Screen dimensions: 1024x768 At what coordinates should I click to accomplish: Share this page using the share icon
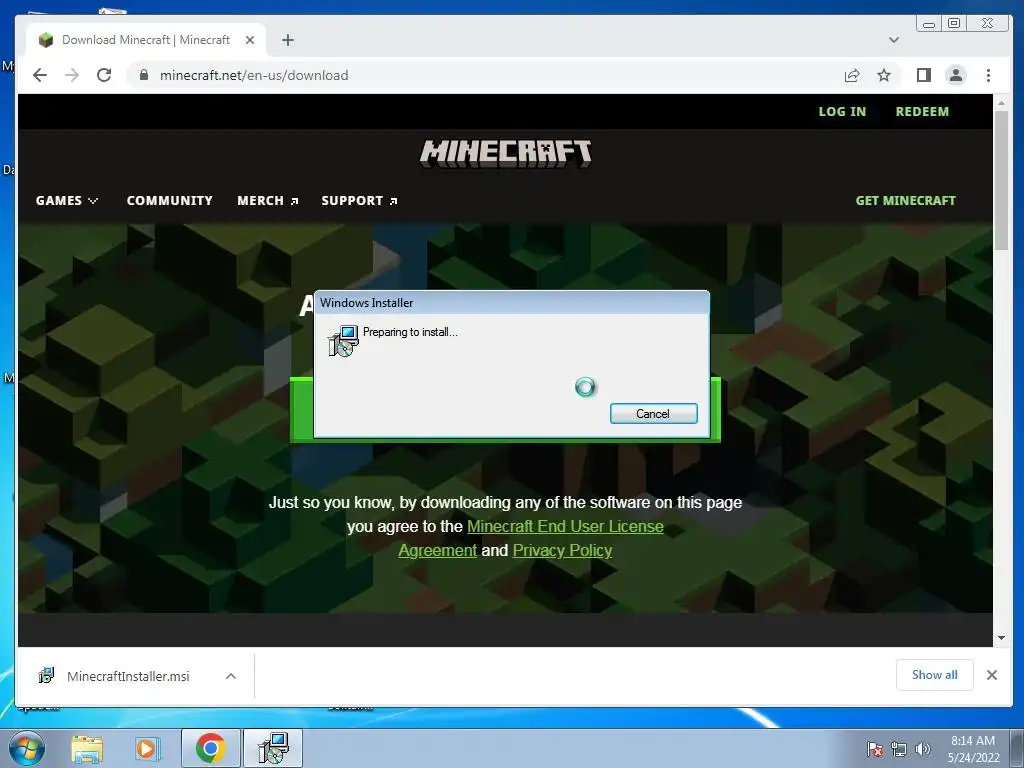click(852, 75)
